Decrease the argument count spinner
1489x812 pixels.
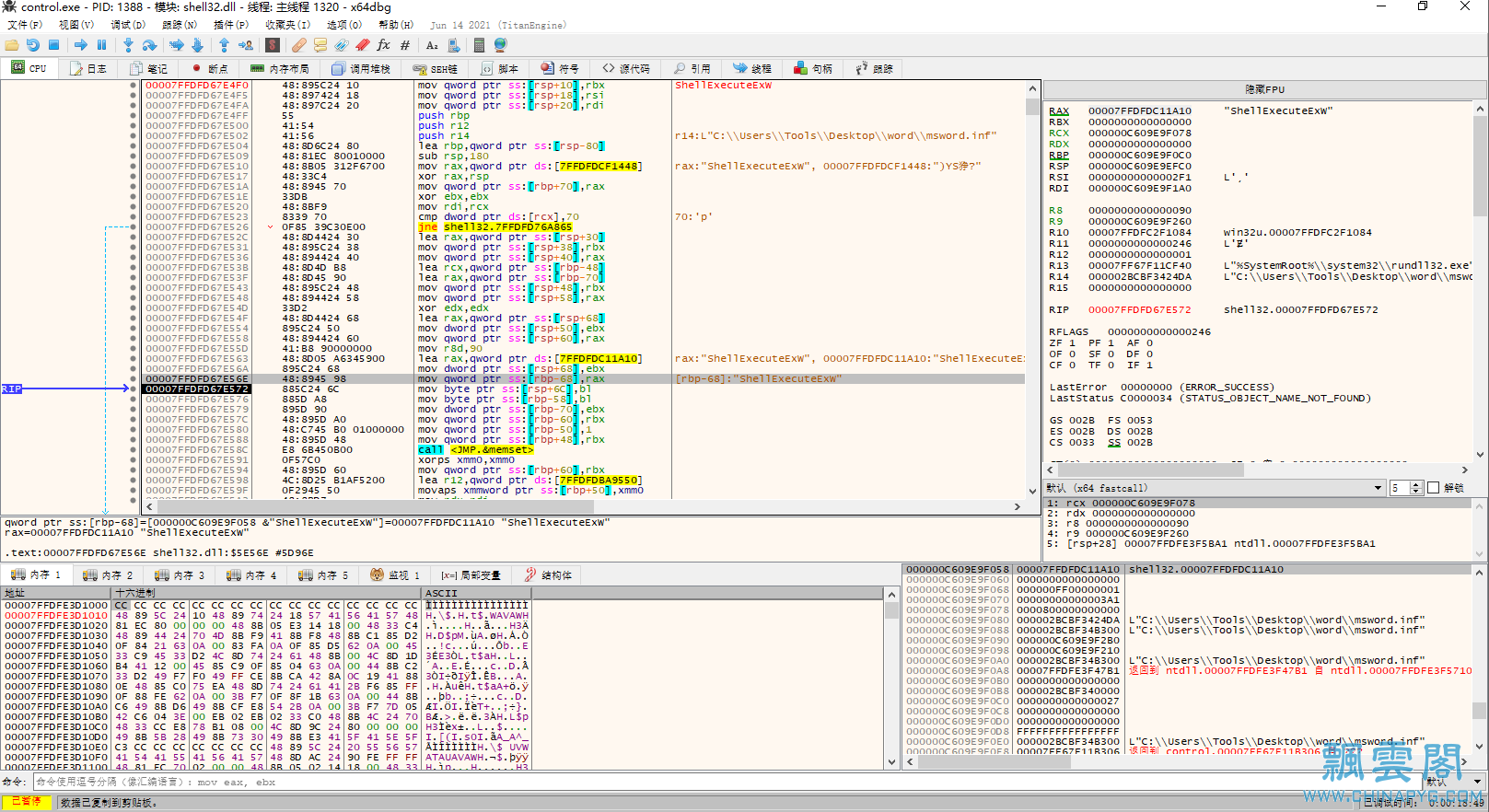tap(1416, 492)
